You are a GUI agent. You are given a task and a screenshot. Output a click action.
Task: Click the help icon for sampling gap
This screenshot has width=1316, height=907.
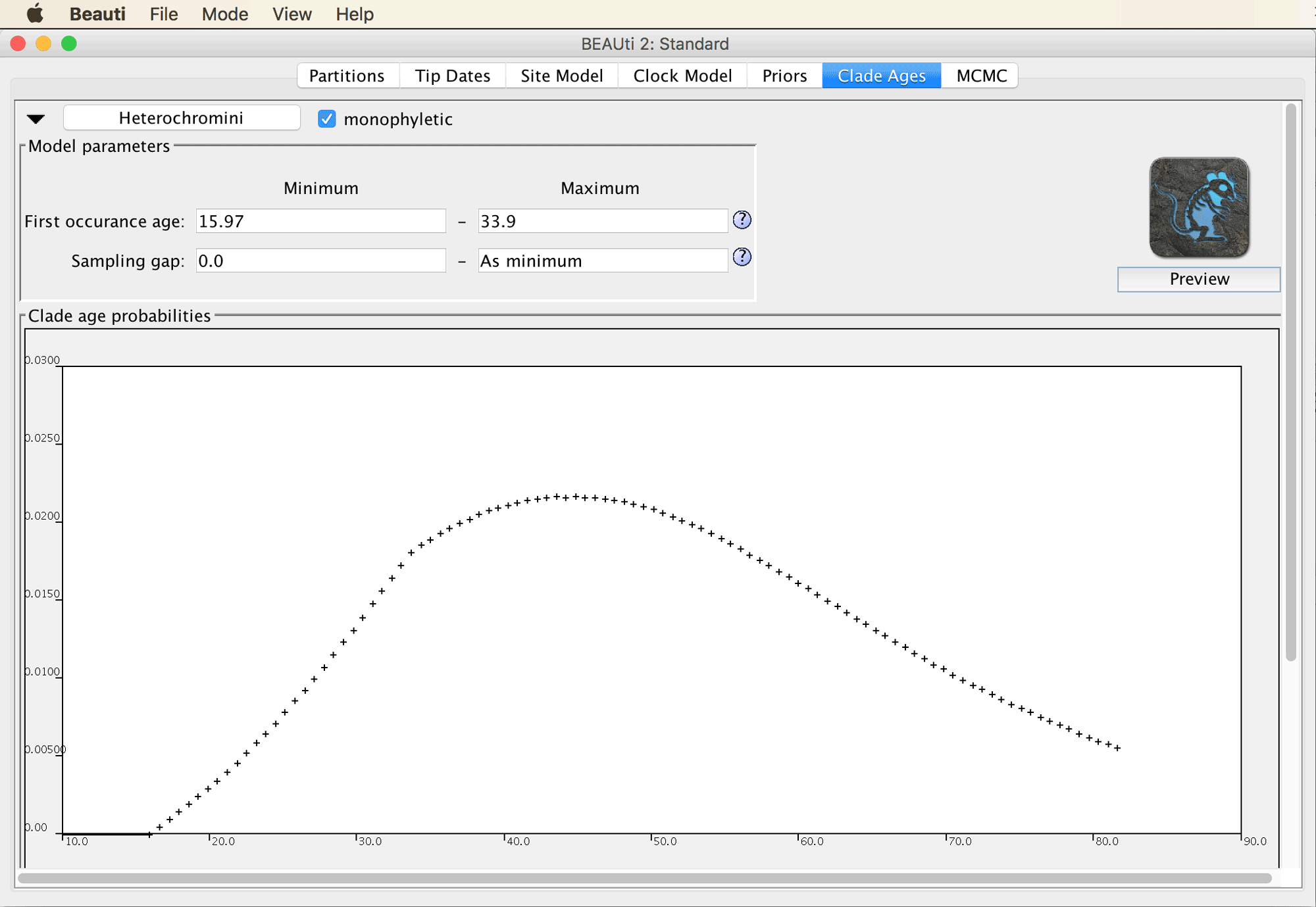(x=742, y=257)
